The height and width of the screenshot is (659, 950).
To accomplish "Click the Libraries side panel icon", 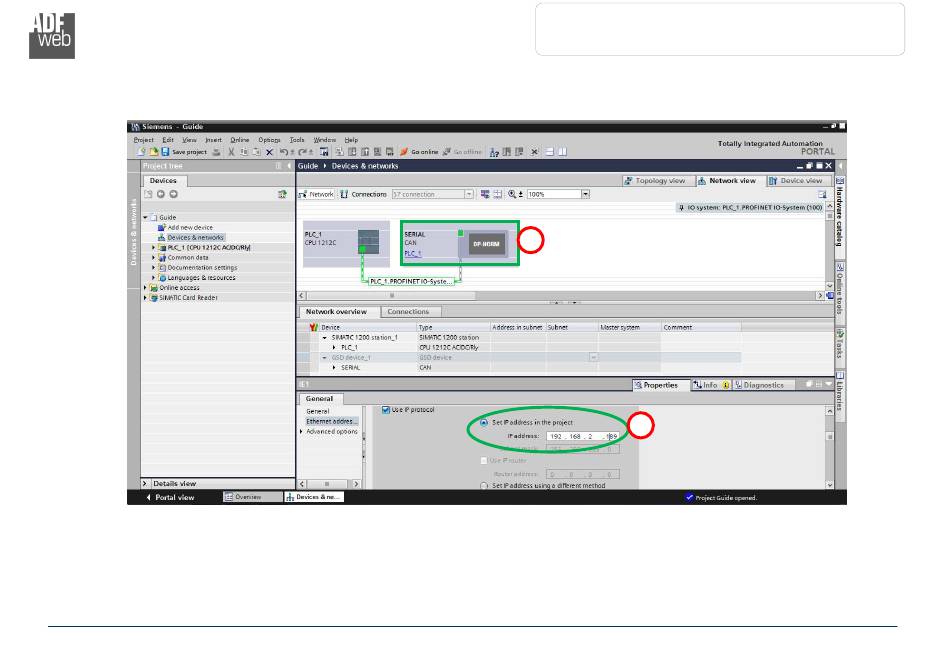I will (840, 376).
